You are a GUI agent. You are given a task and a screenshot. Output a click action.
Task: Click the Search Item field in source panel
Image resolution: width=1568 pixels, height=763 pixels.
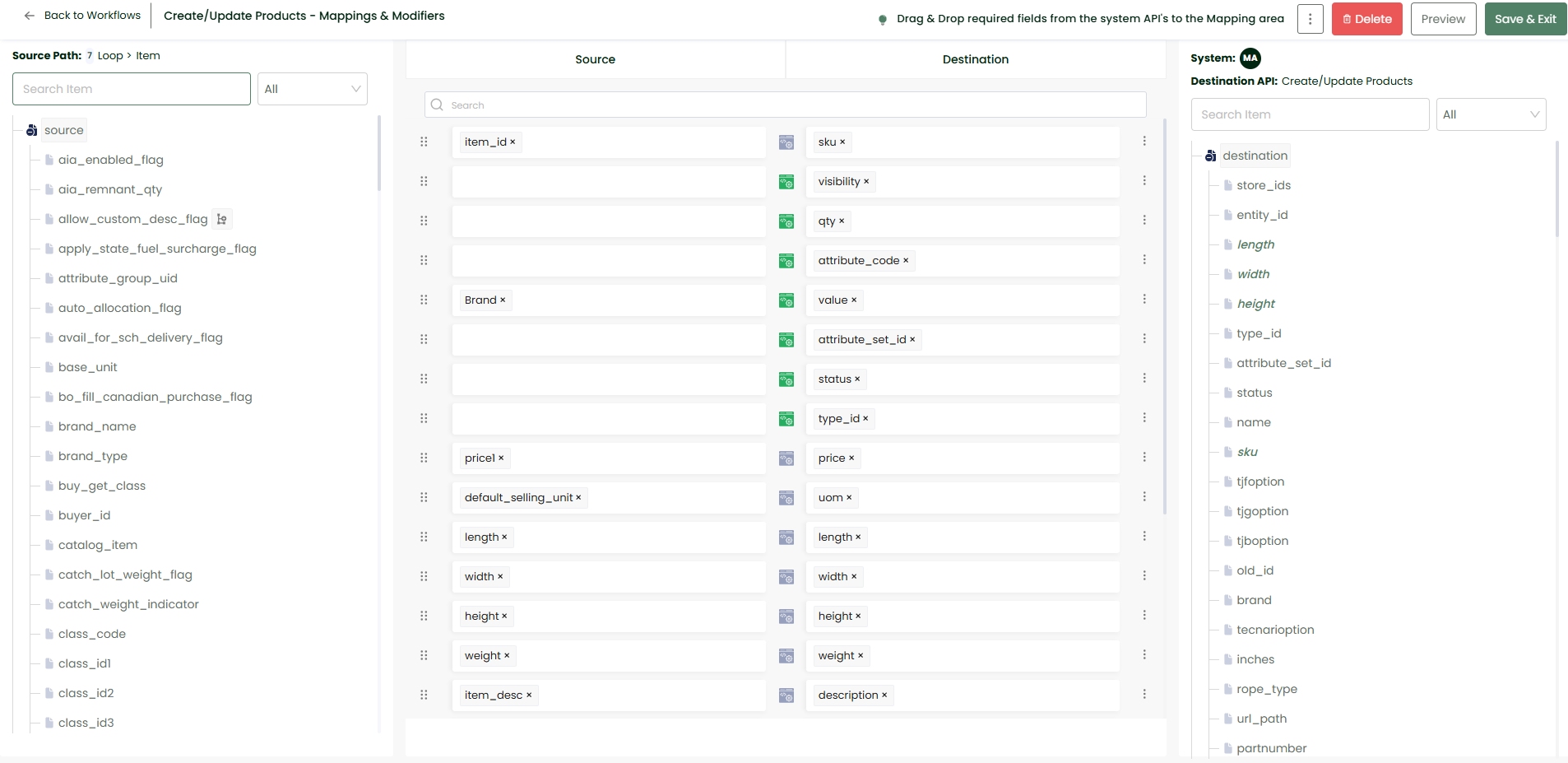(x=132, y=89)
